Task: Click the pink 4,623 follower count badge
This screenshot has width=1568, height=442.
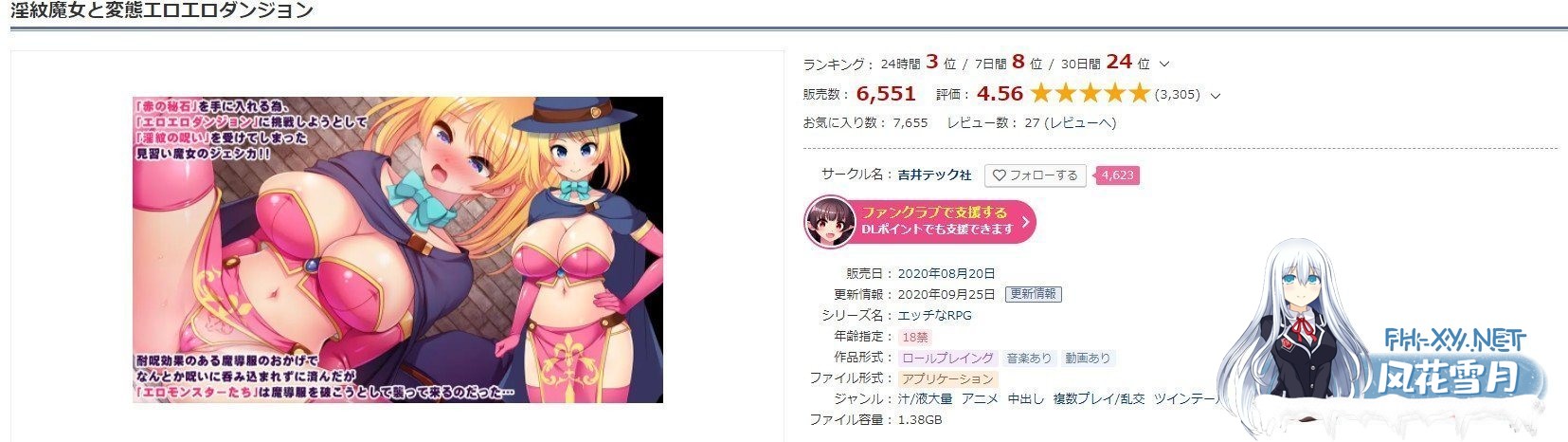Action: coord(1116,175)
